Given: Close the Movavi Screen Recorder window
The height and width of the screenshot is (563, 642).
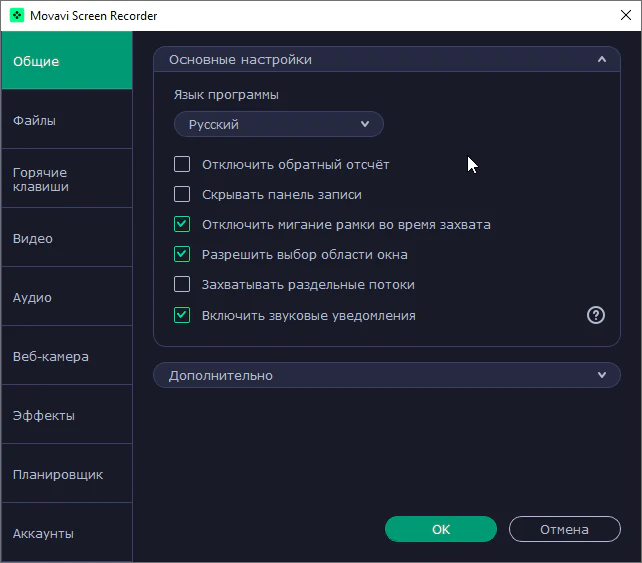Looking at the screenshot, I should (x=626, y=16).
